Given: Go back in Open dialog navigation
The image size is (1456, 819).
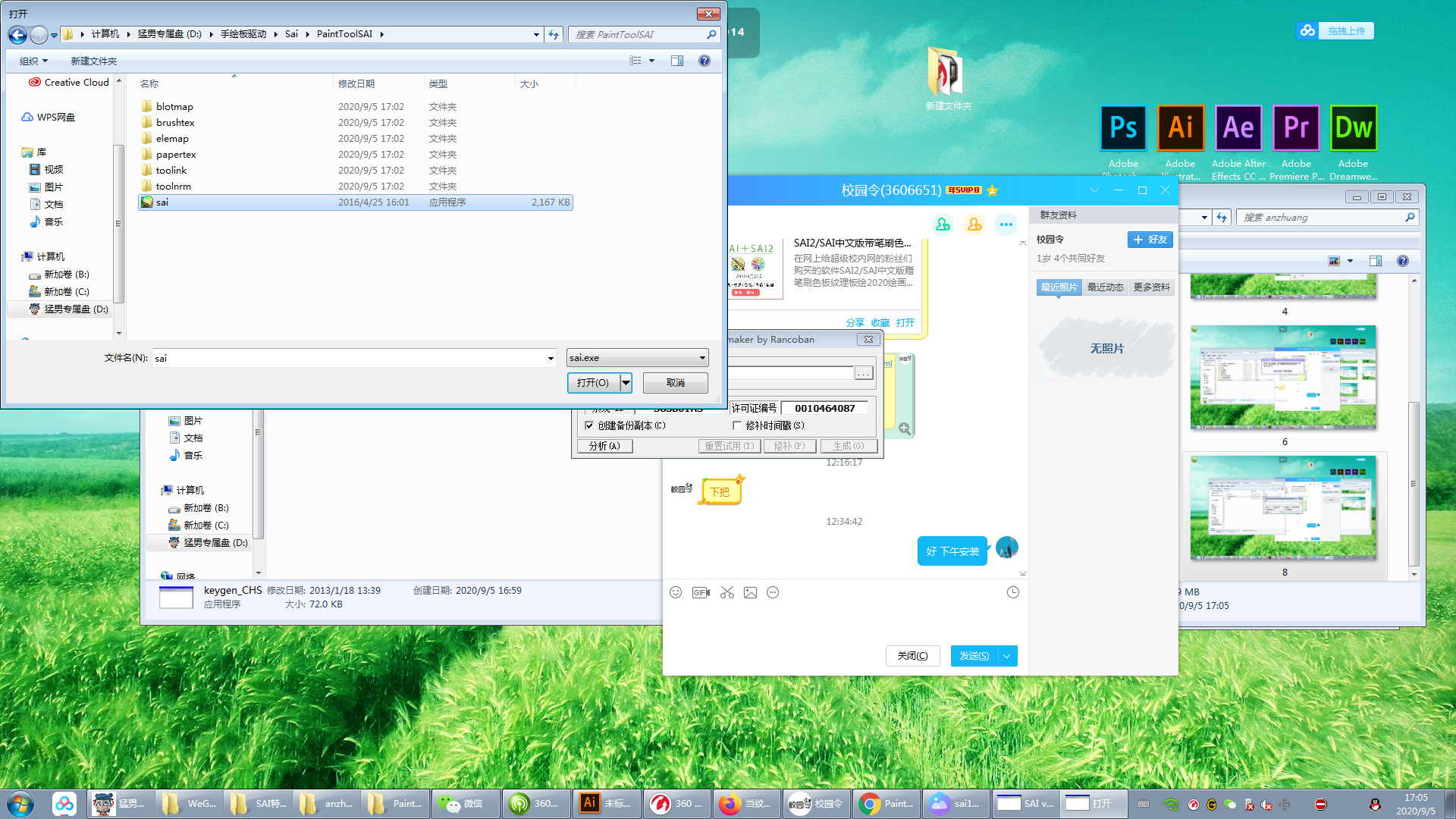Looking at the screenshot, I should click(17, 35).
